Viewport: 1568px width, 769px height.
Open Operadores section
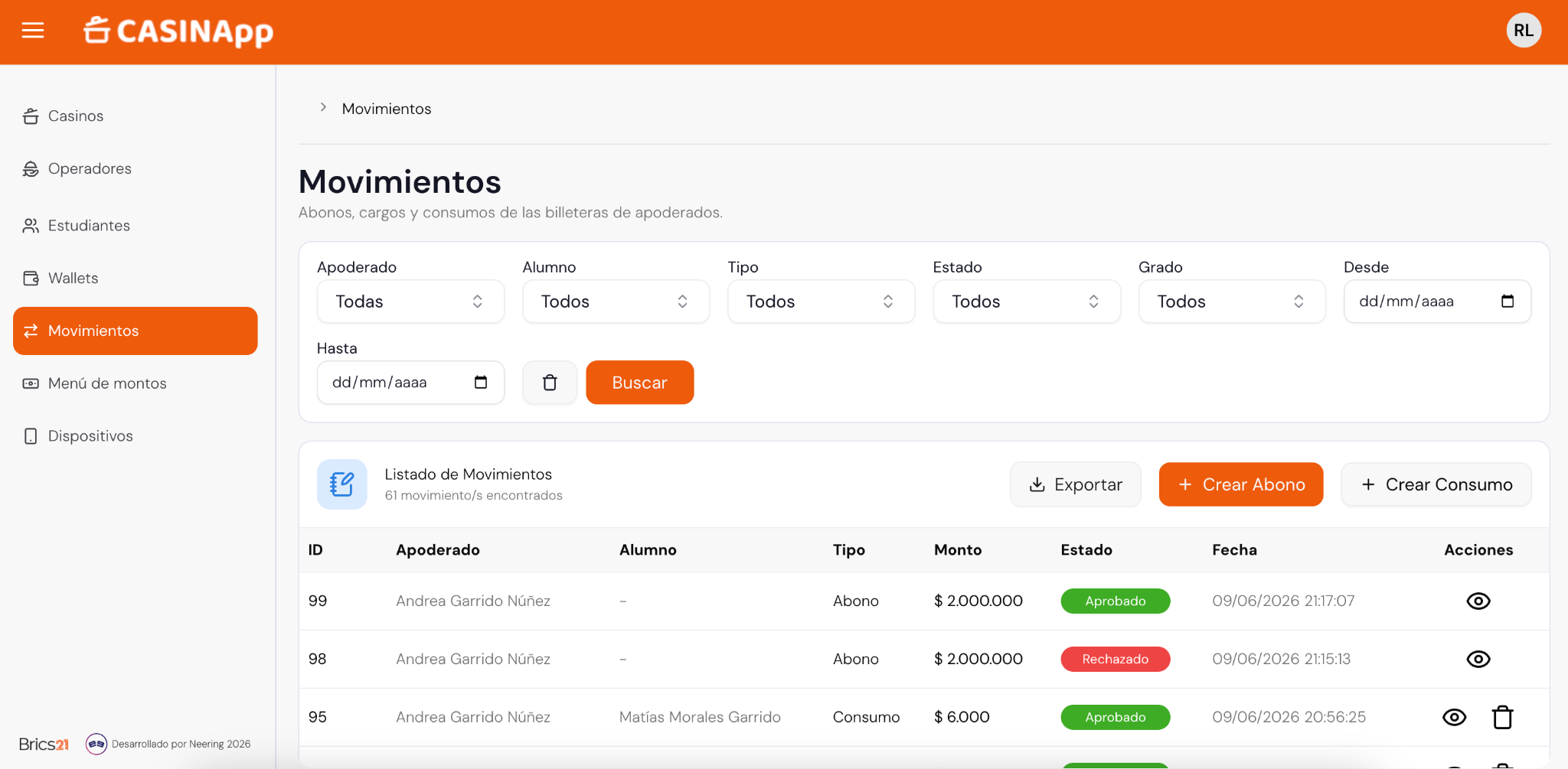(136, 168)
